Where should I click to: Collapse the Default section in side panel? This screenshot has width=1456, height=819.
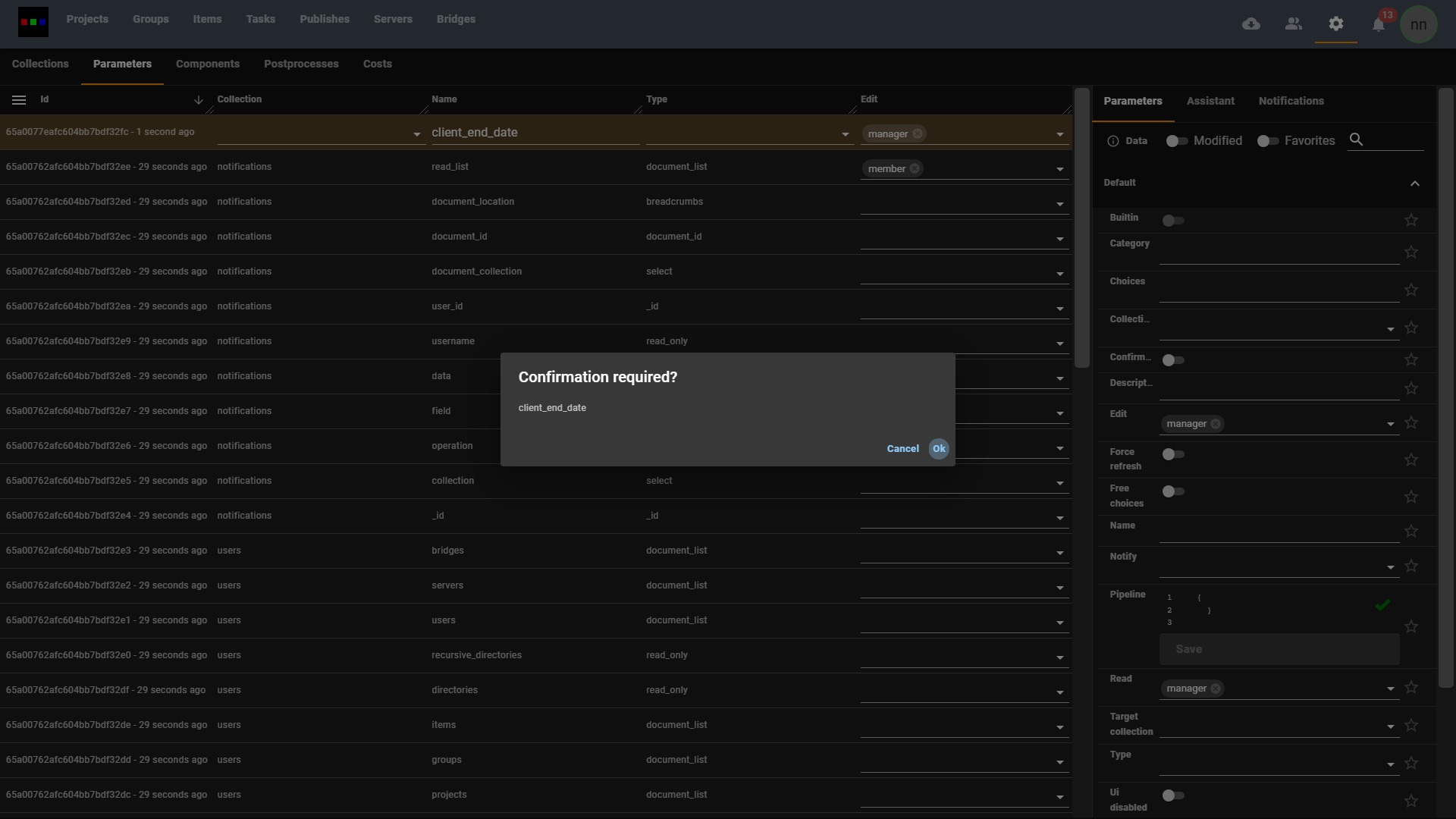pos(1414,183)
